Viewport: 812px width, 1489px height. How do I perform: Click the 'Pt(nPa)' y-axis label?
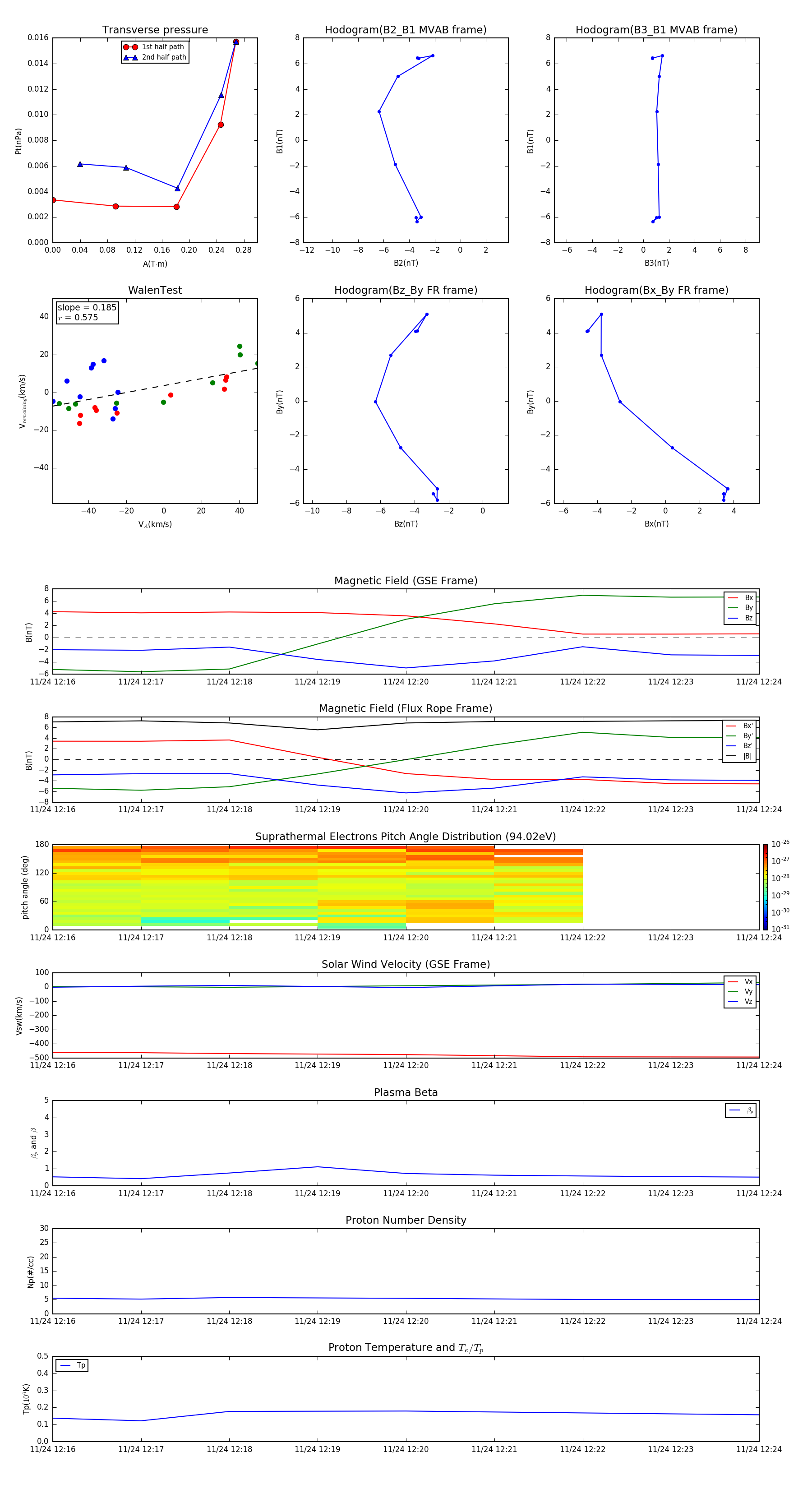click(x=18, y=140)
